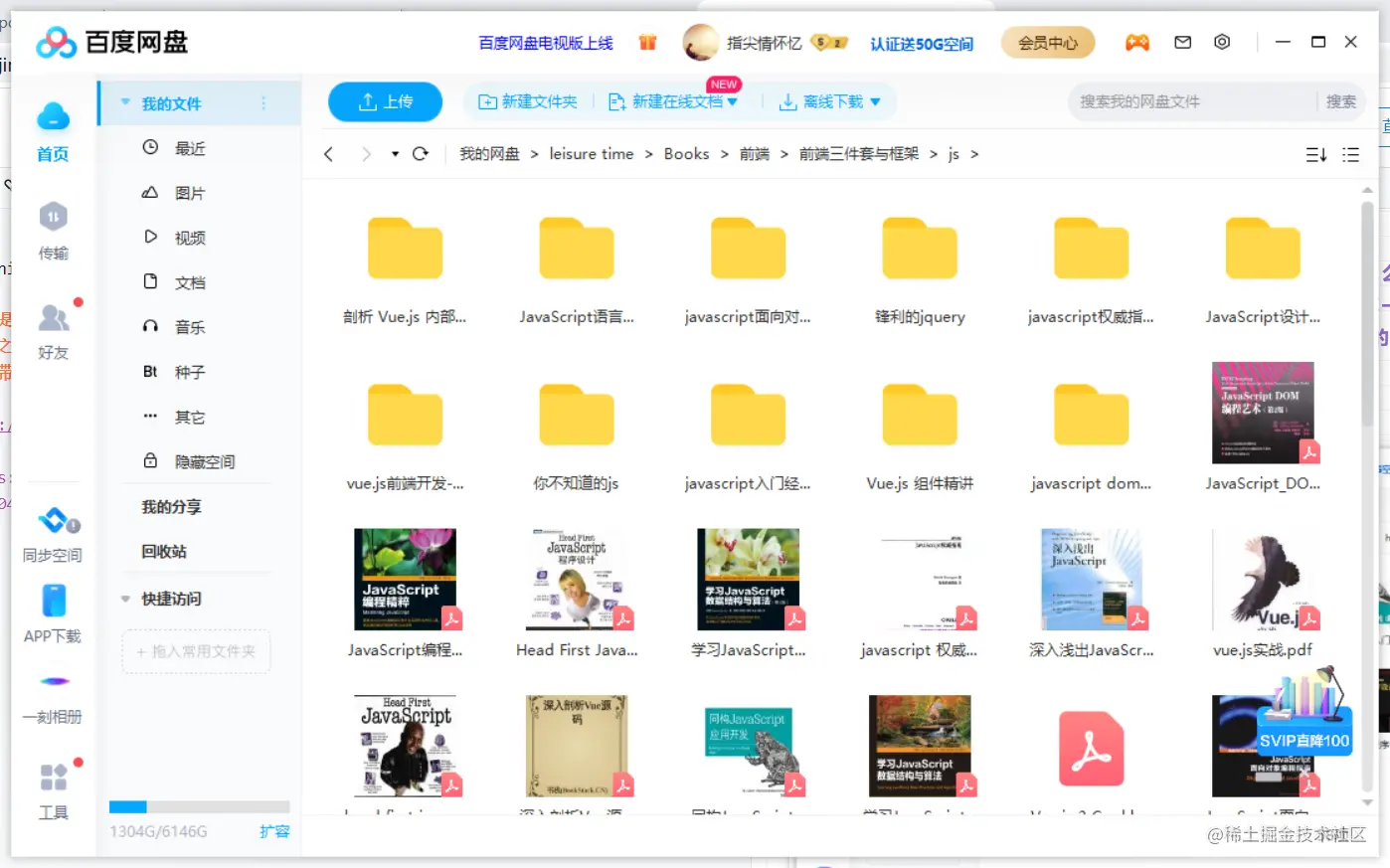Open the game controller icon

[1136, 42]
